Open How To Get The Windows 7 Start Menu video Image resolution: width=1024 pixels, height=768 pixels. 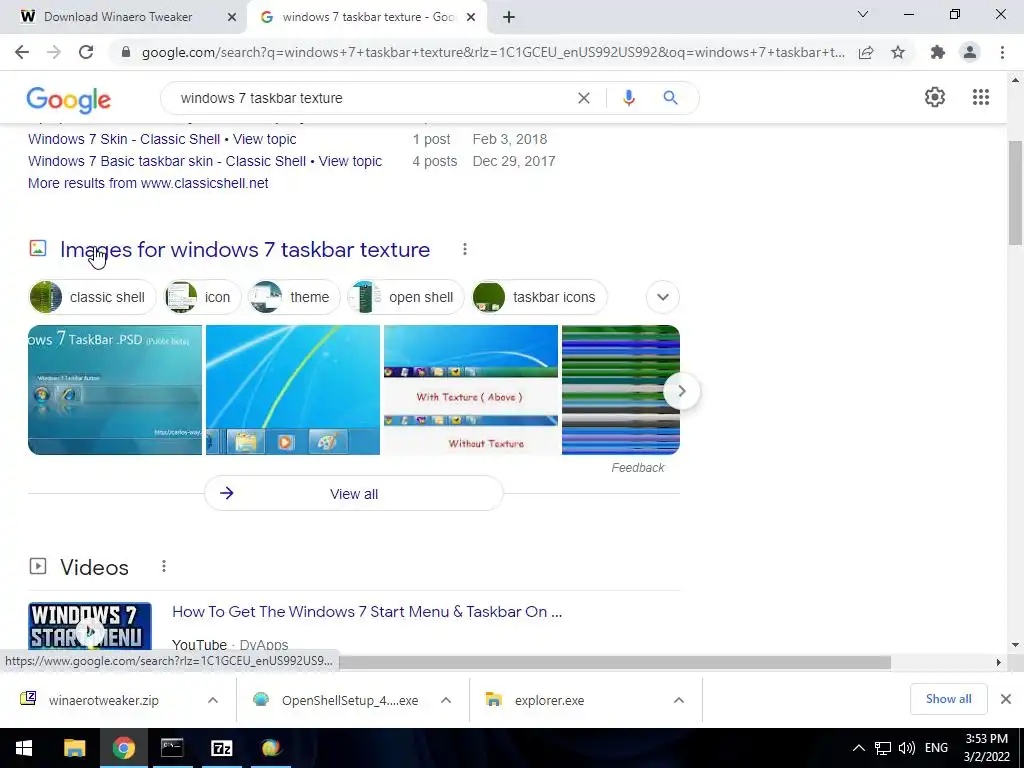(367, 612)
